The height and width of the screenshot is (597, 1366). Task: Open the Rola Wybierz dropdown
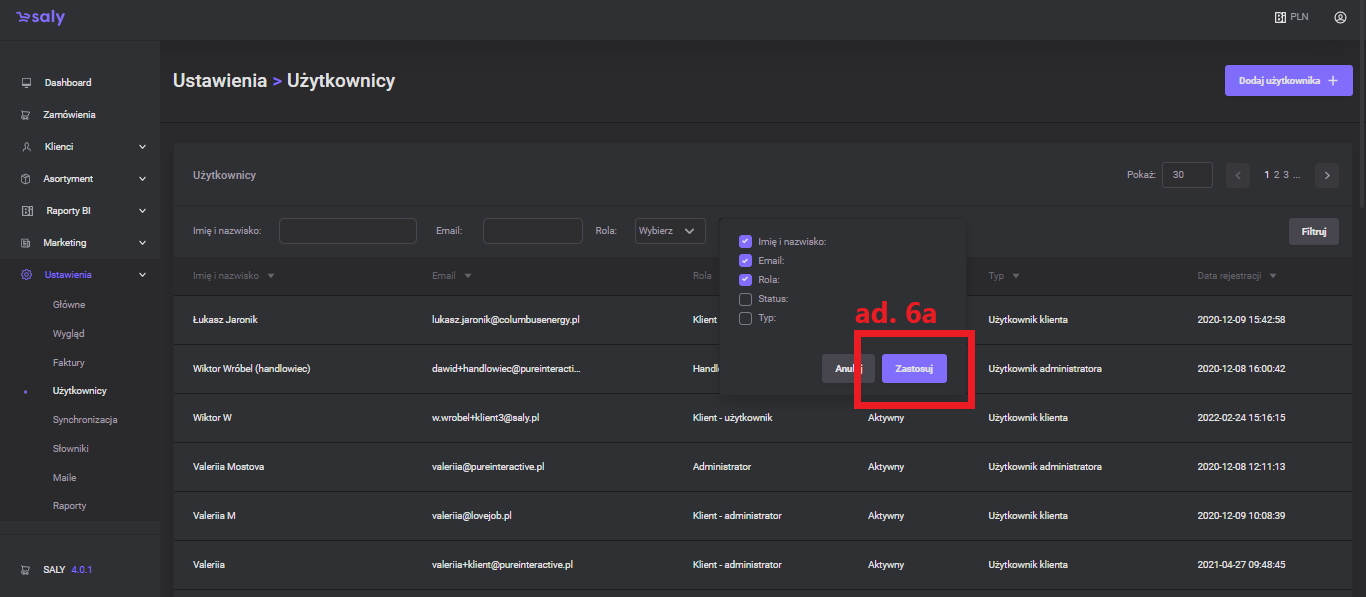point(669,231)
